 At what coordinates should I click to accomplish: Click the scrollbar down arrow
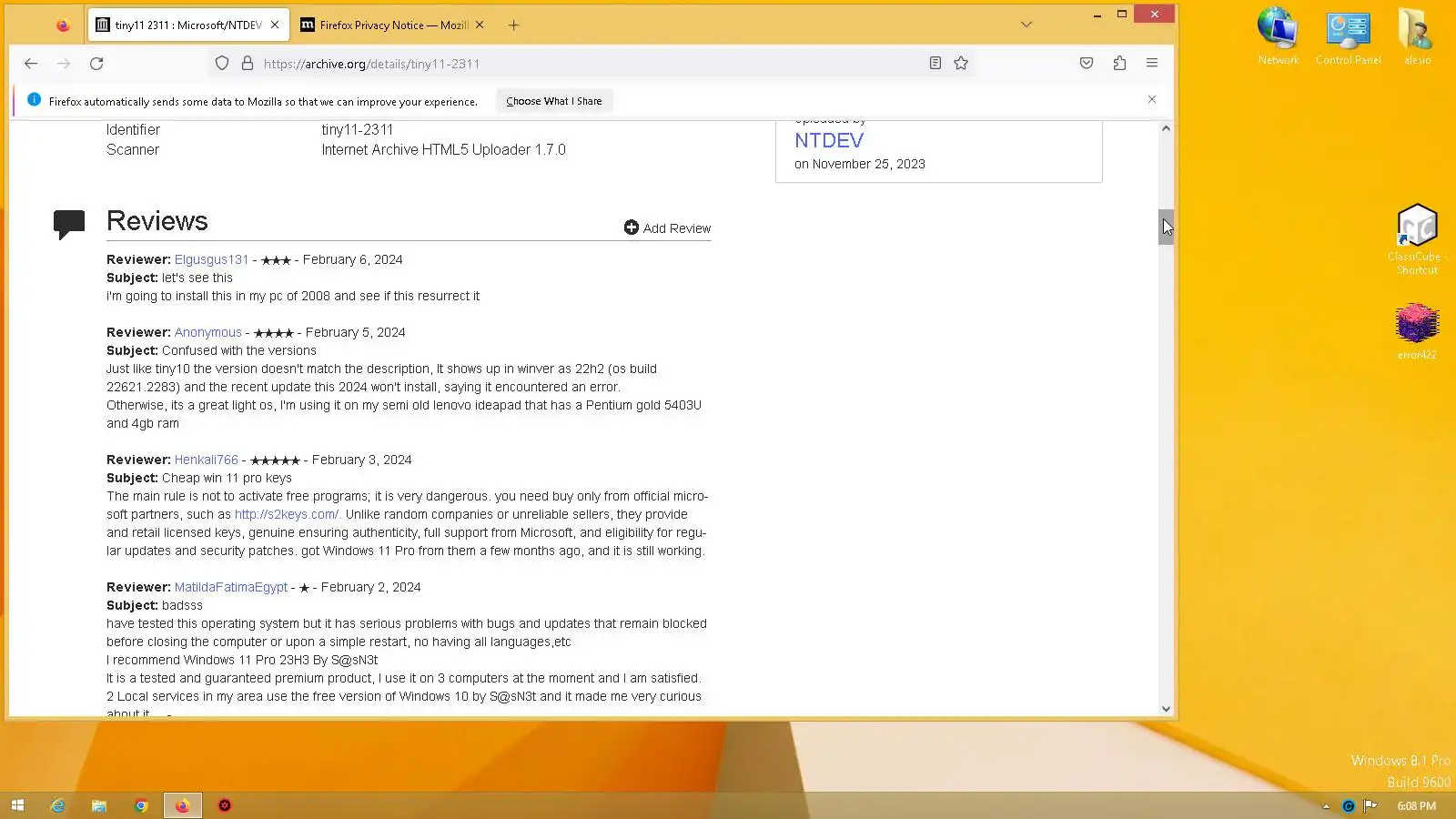[x=1166, y=709]
